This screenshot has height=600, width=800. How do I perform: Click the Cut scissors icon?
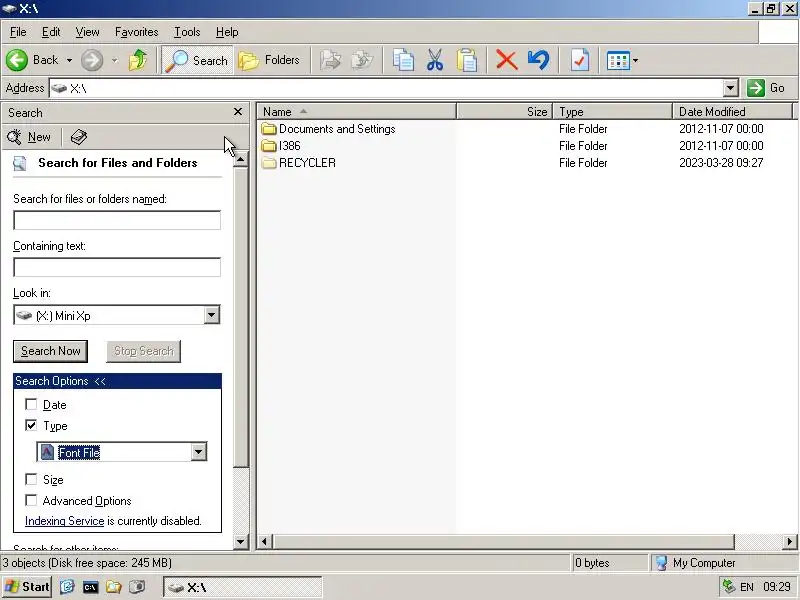435,60
